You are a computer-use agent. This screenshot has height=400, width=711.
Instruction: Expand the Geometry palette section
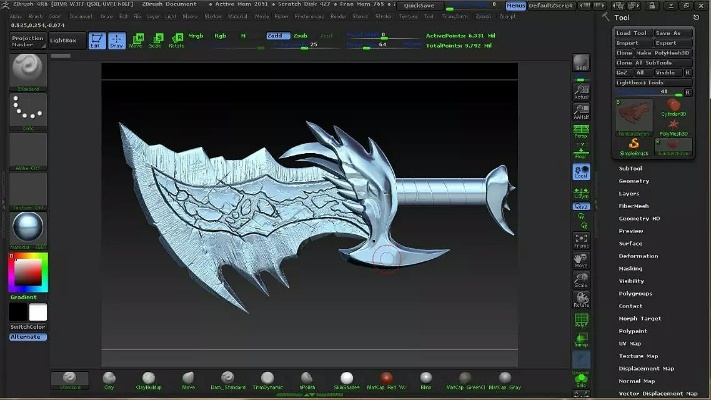(x=634, y=181)
